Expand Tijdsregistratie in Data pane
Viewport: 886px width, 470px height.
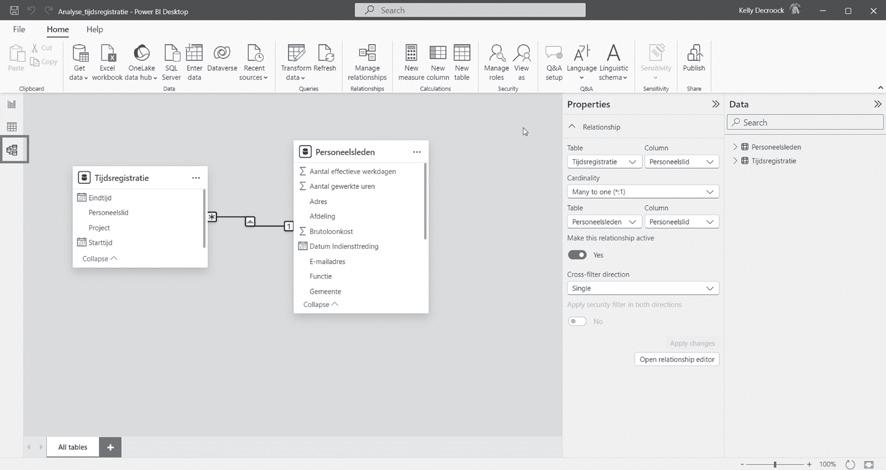735,161
